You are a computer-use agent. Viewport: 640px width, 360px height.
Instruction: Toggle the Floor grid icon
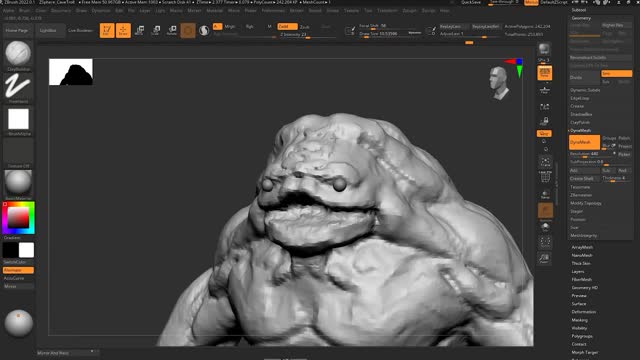544,90
